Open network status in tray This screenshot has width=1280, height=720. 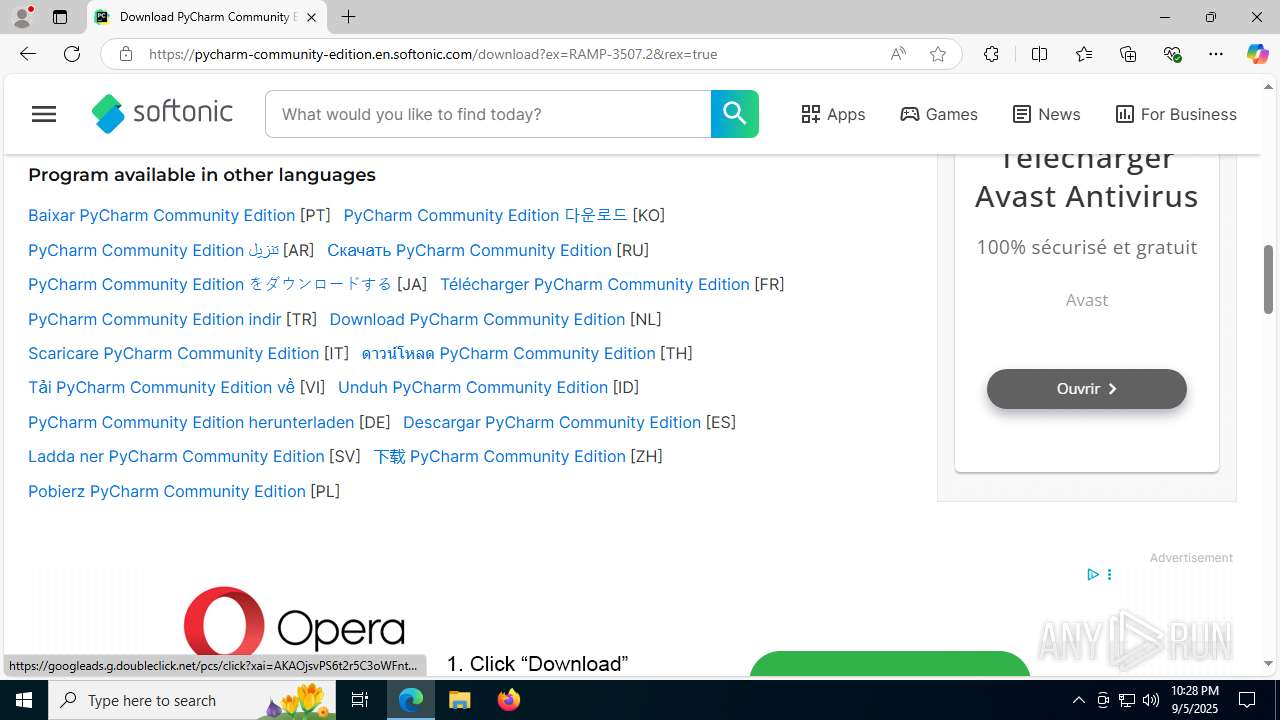point(1127,700)
